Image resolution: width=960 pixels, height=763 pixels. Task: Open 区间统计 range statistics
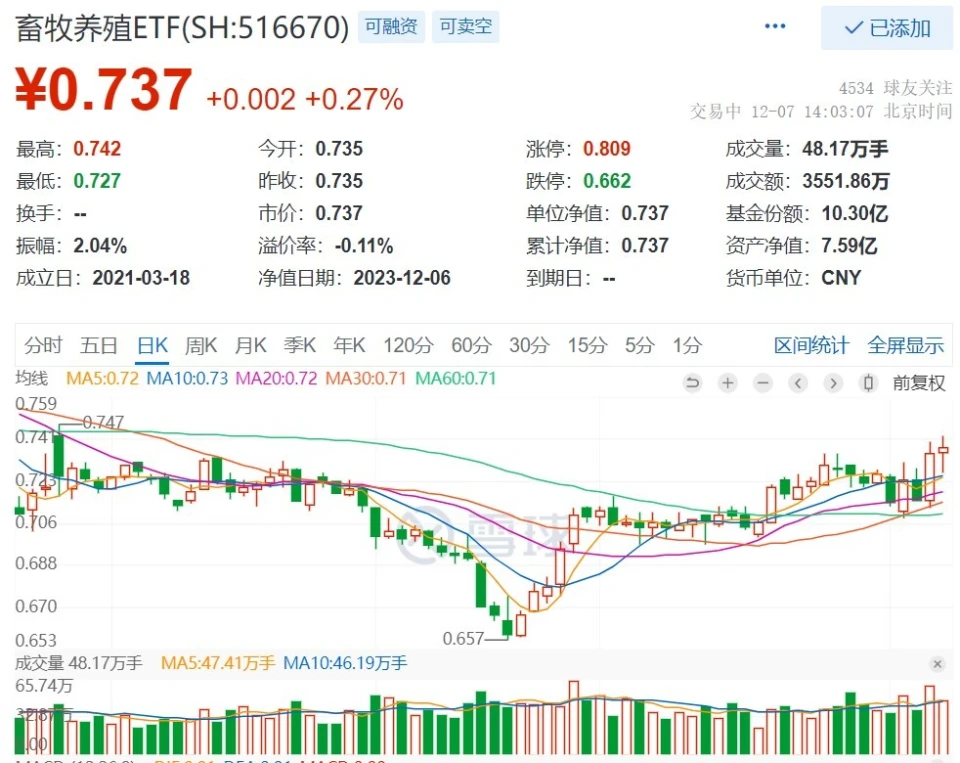[811, 346]
